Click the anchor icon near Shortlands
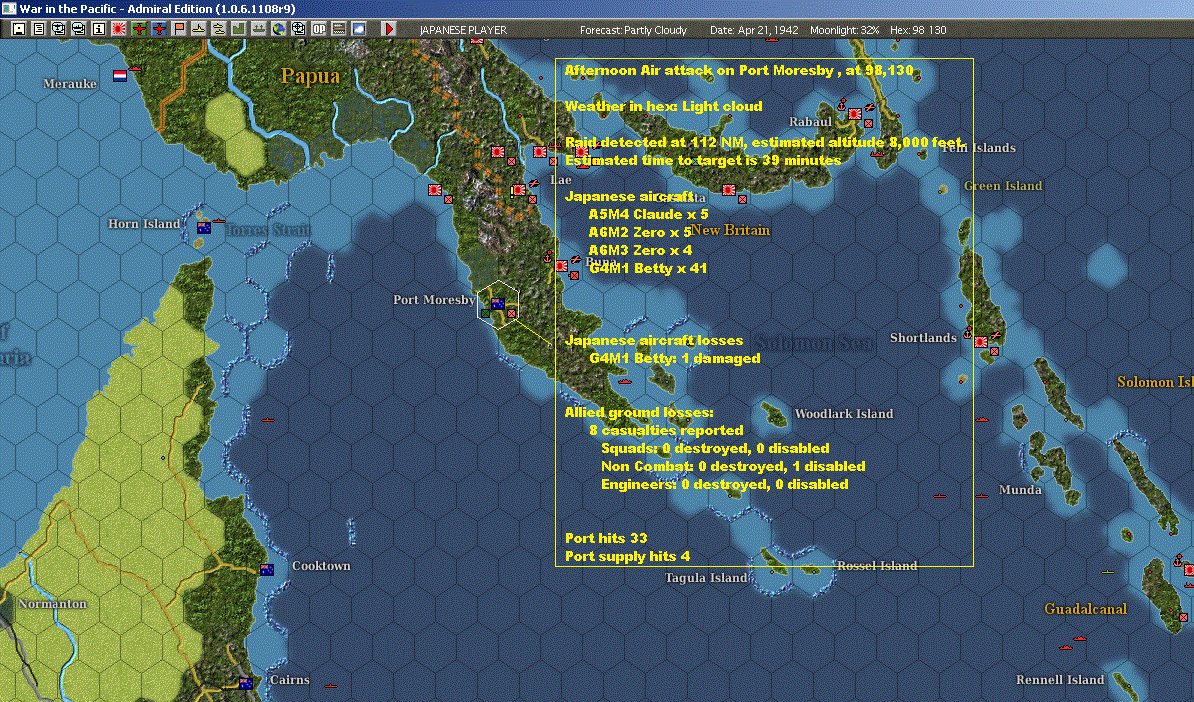The image size is (1194, 702). (x=968, y=333)
